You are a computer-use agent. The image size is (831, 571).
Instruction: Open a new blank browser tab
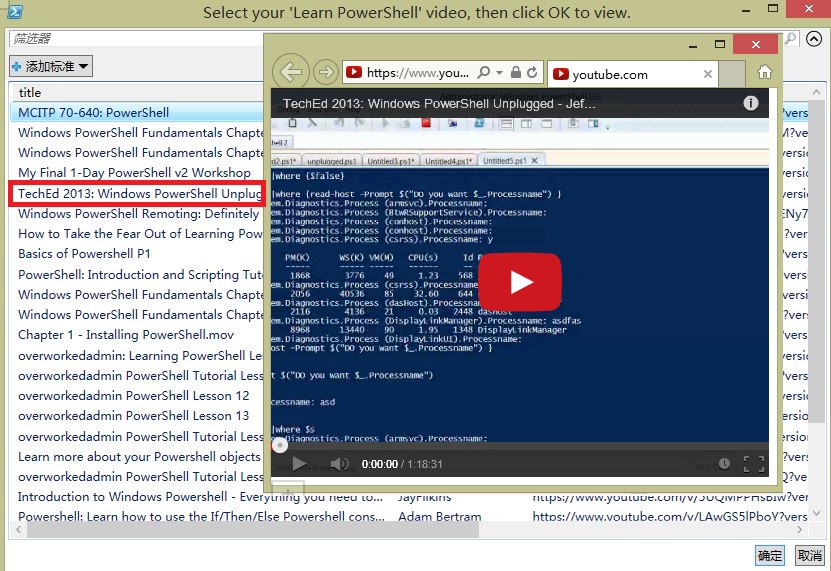coord(732,74)
